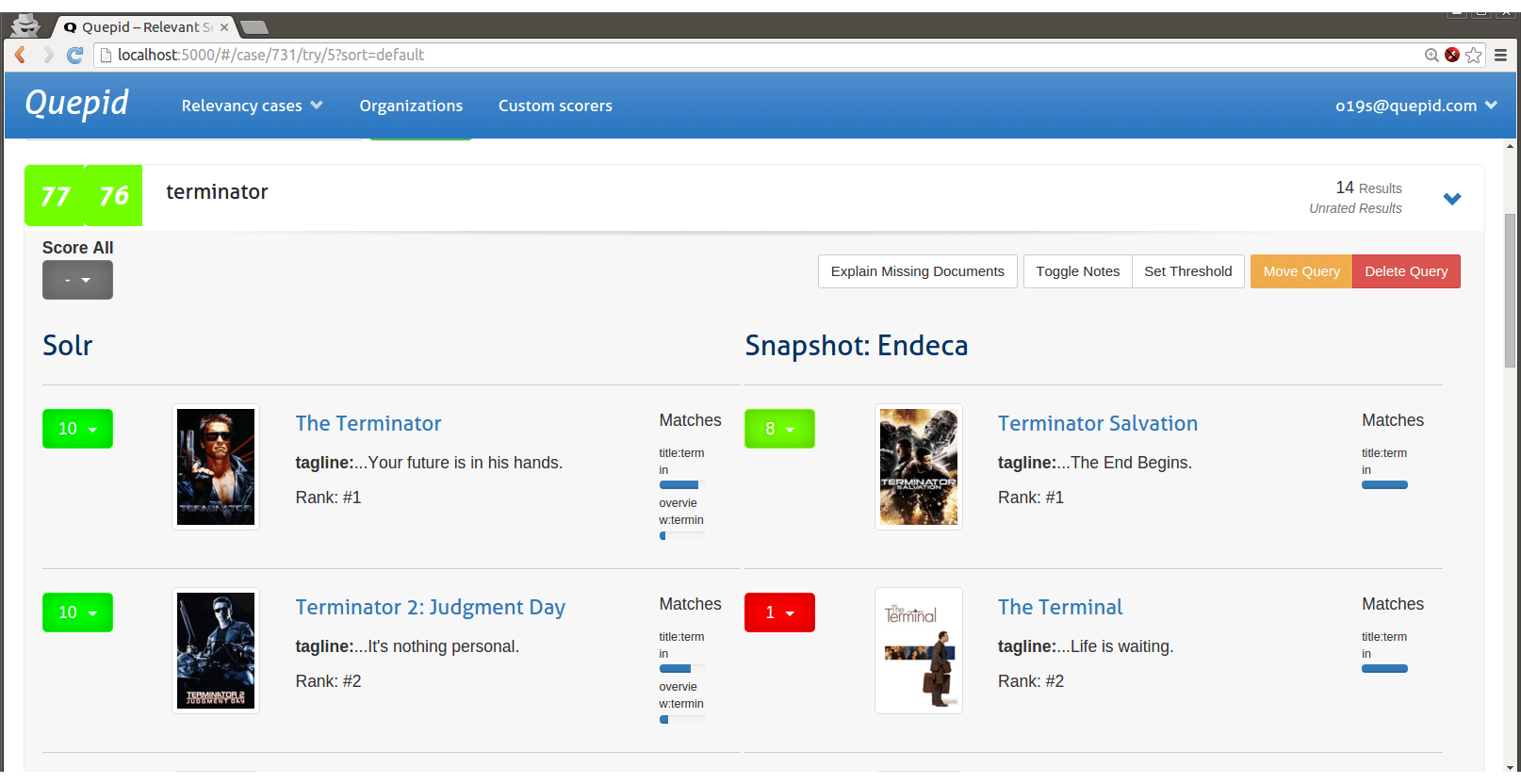Open Terminator Salvation title link
This screenshot has width=1521, height=784.
(x=1098, y=423)
